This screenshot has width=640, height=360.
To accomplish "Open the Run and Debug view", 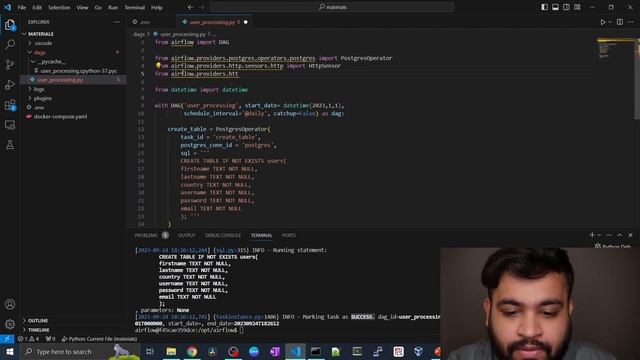I will 10,84.
